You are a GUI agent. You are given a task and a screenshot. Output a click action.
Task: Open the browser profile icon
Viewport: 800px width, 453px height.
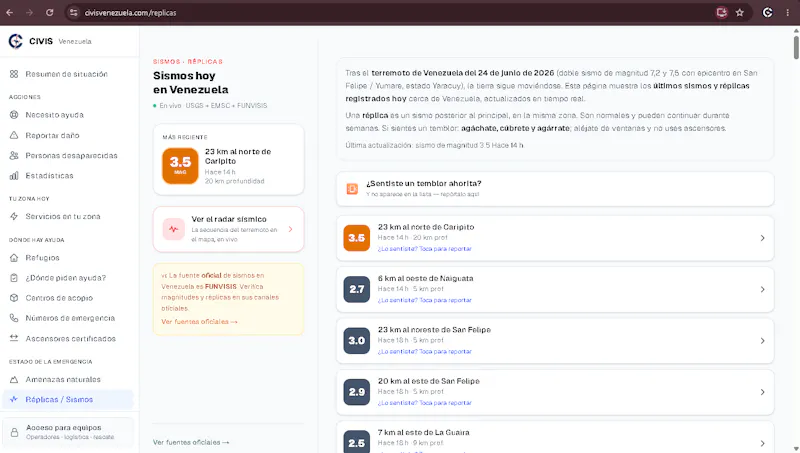coord(767,13)
